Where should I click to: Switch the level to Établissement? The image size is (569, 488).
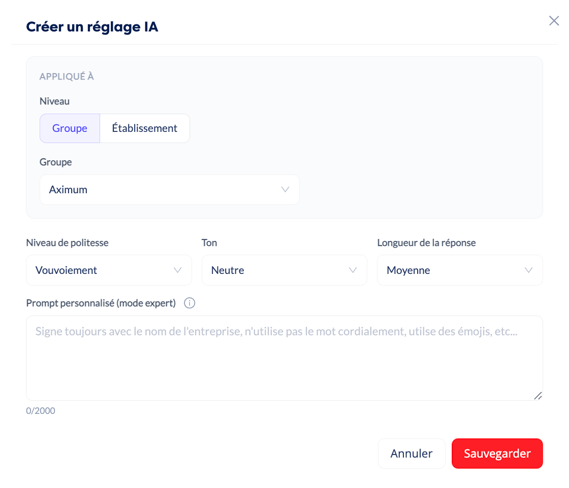pos(144,128)
